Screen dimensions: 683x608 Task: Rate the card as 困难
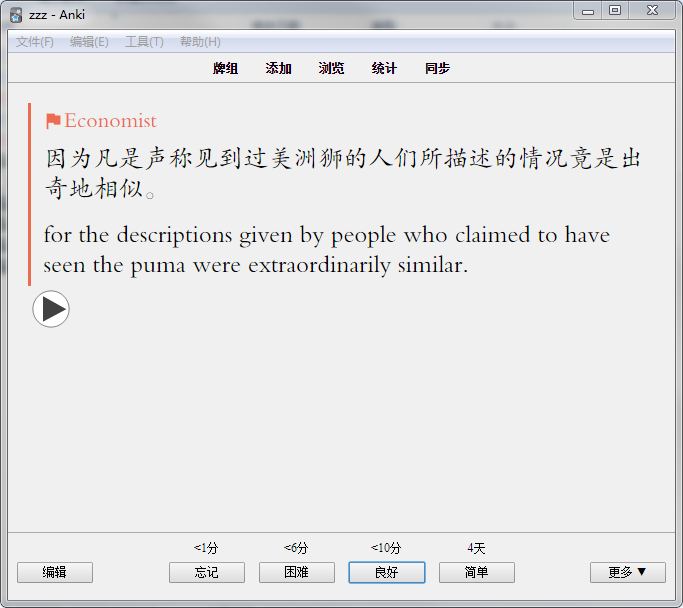[x=297, y=572]
